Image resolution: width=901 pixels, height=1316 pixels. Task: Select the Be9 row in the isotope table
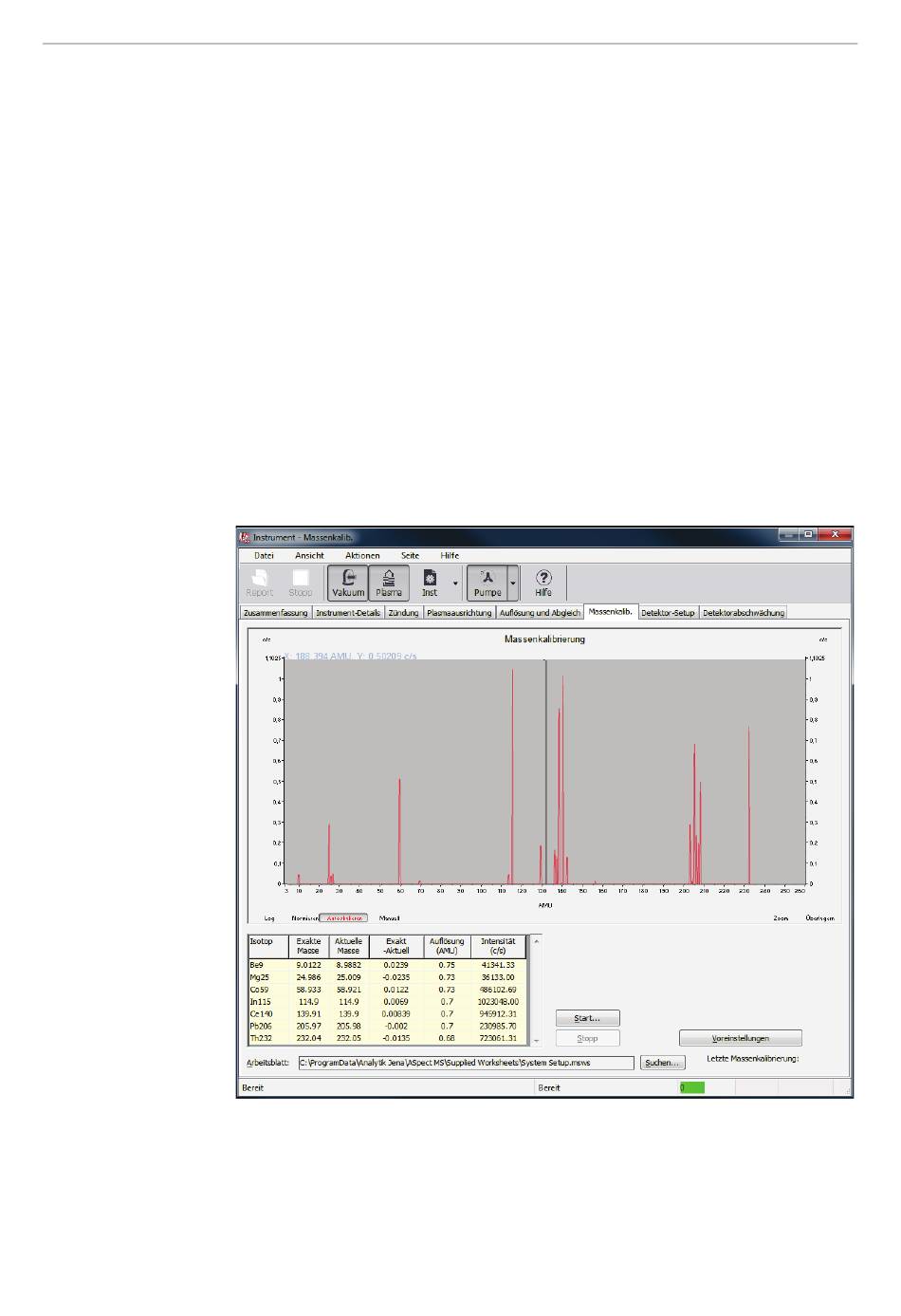[387, 965]
